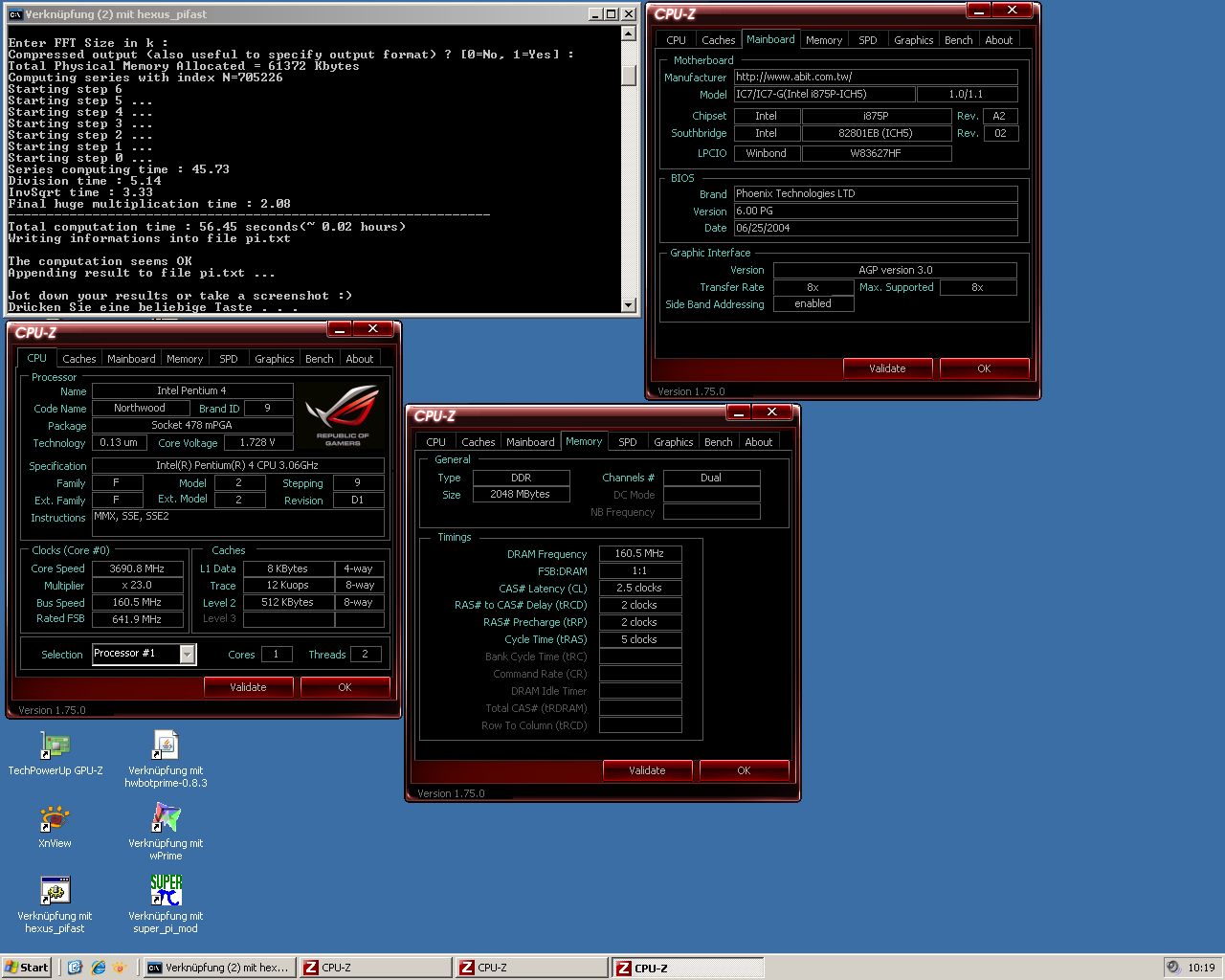1225x980 pixels.
Task: Click CAS# Latency value 2.5 clocks
Action: pos(640,588)
